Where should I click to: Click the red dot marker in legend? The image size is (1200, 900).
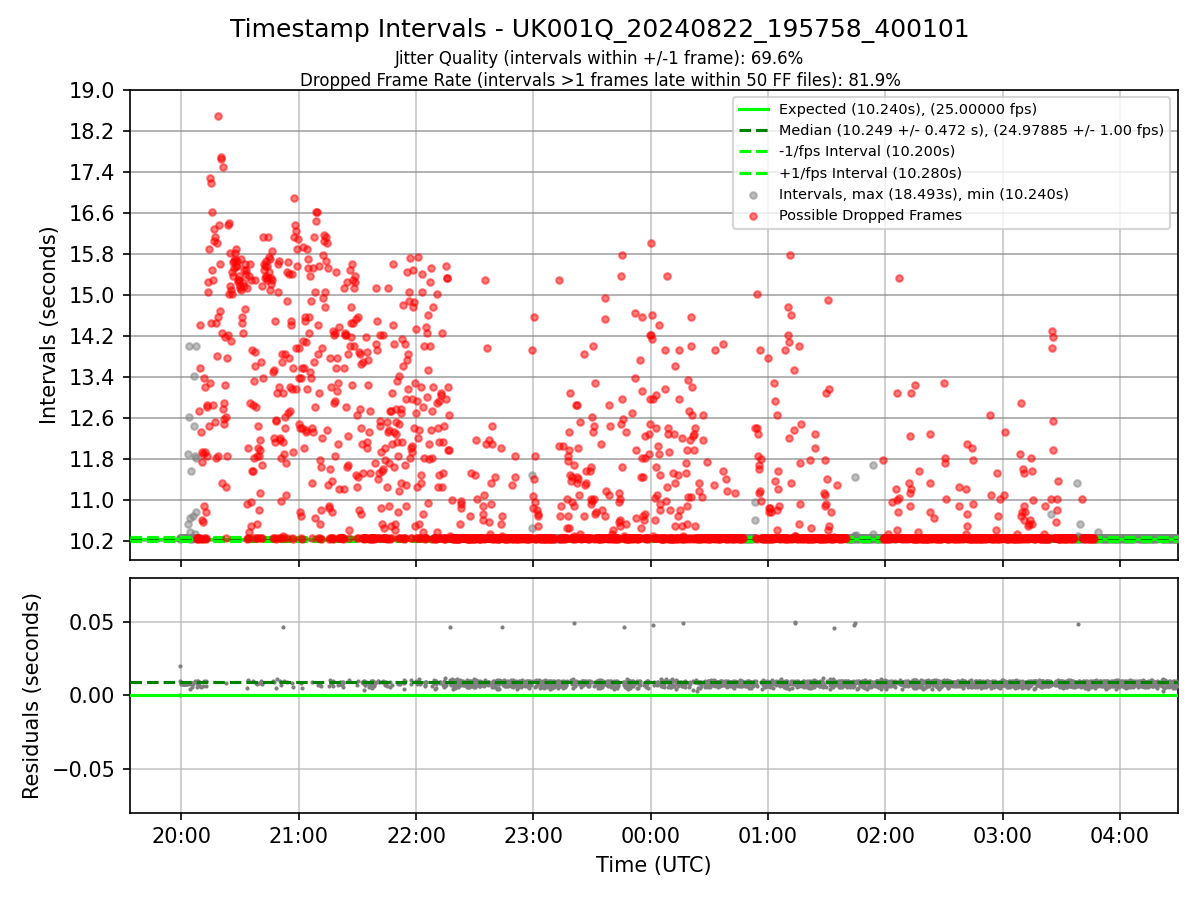click(754, 216)
